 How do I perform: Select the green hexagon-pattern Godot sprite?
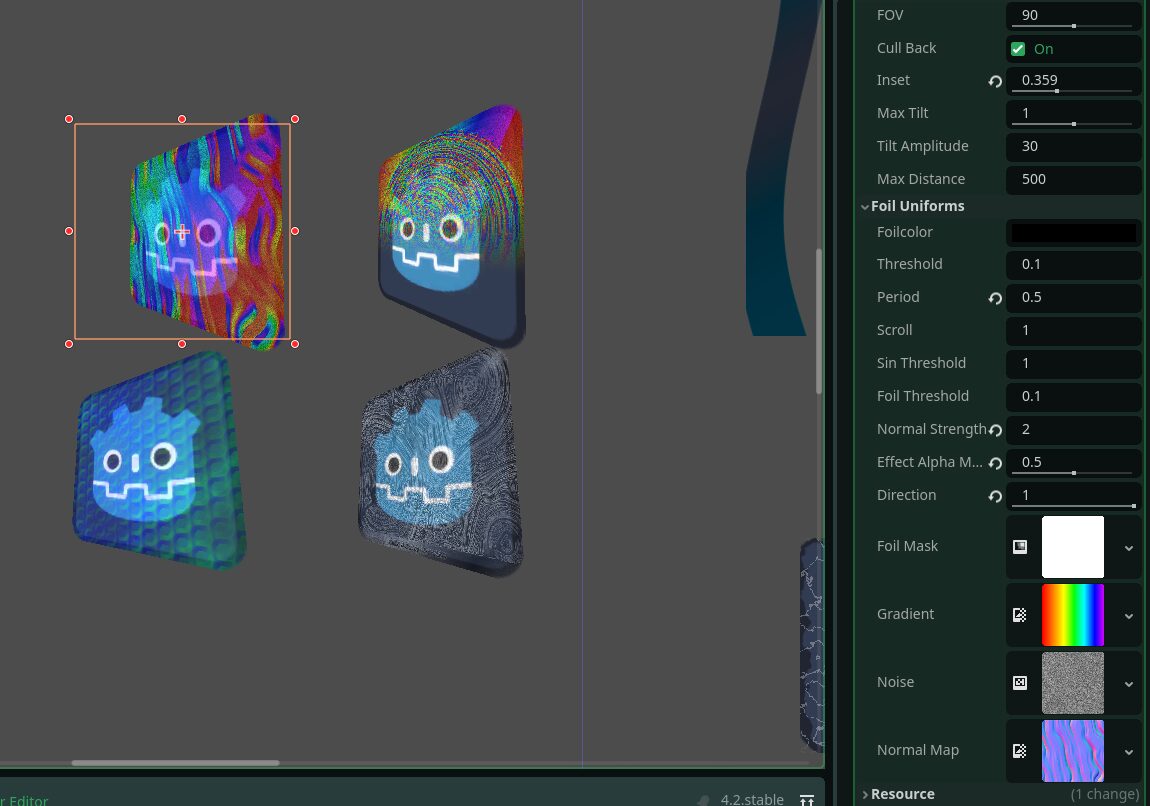click(159, 461)
